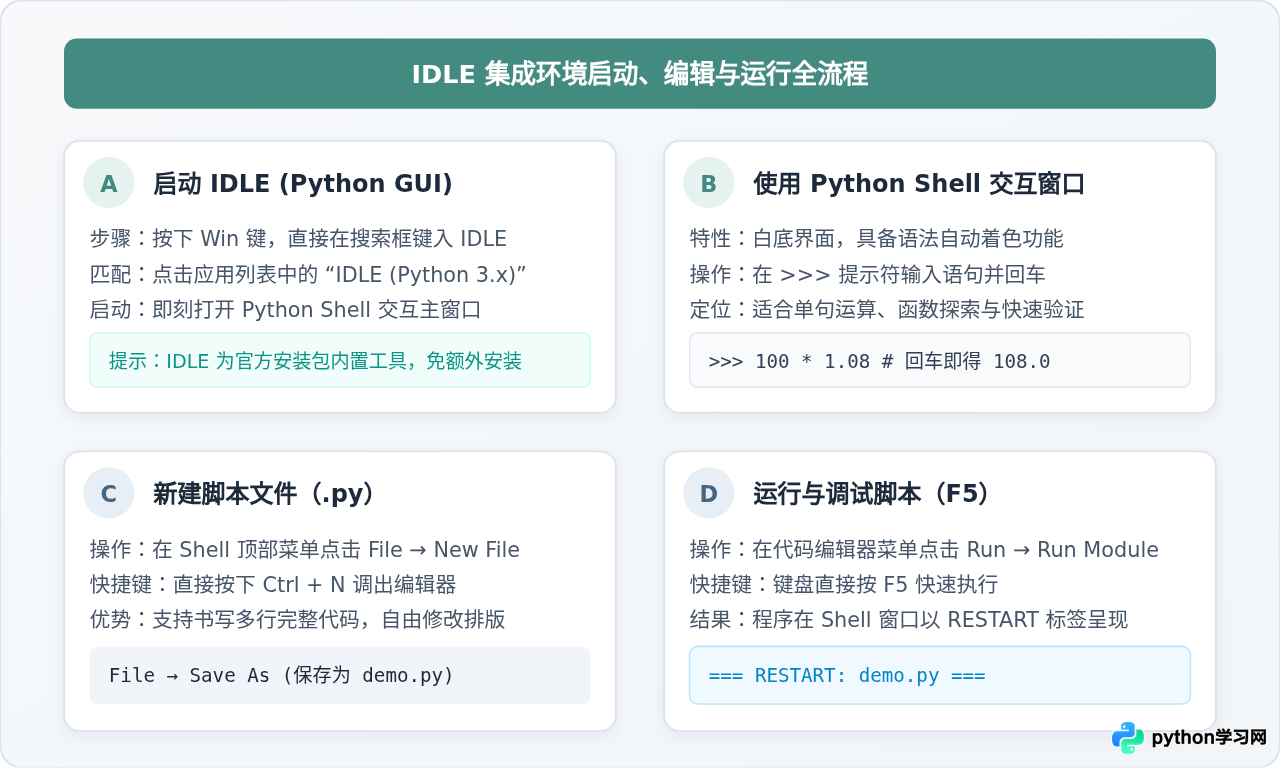Image resolution: width=1280 pixels, height=768 pixels.
Task: Click the line '操作：在 Shell 顶部菜单点击 File → New File'
Action: (305, 550)
